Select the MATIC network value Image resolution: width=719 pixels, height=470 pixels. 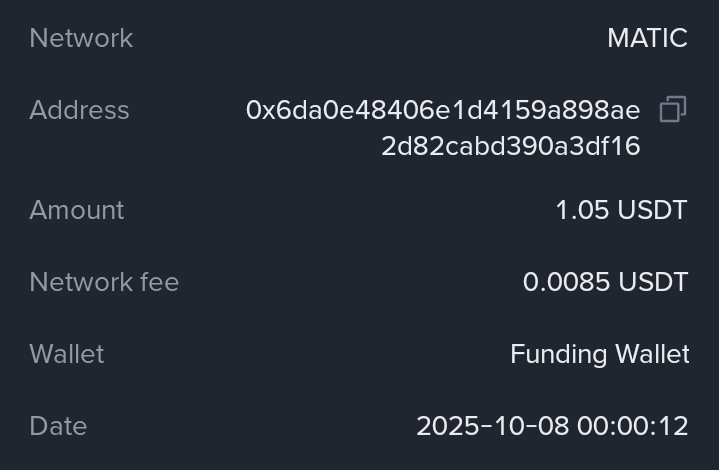pos(647,38)
